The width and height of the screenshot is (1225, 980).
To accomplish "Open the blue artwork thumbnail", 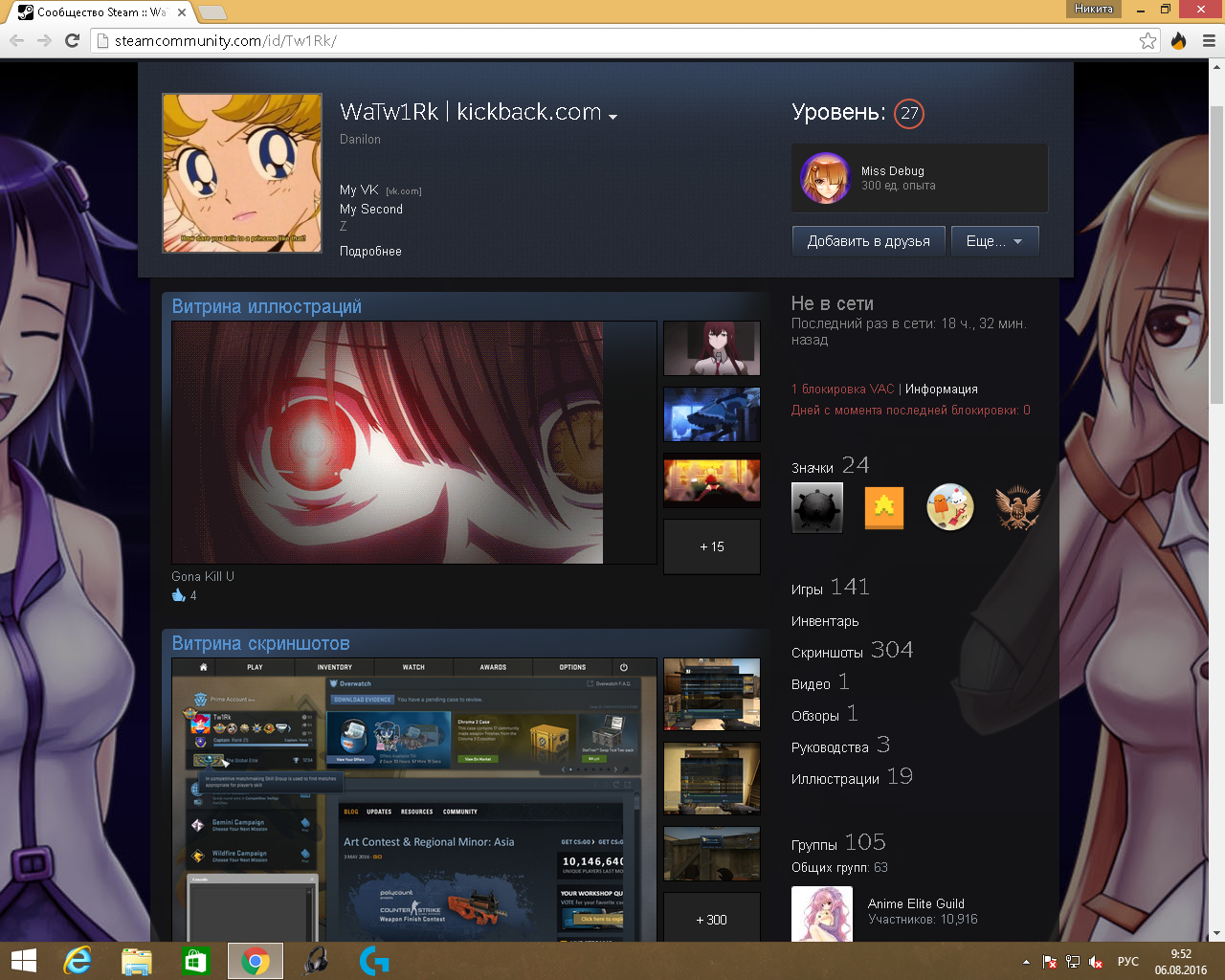I will tap(712, 414).
